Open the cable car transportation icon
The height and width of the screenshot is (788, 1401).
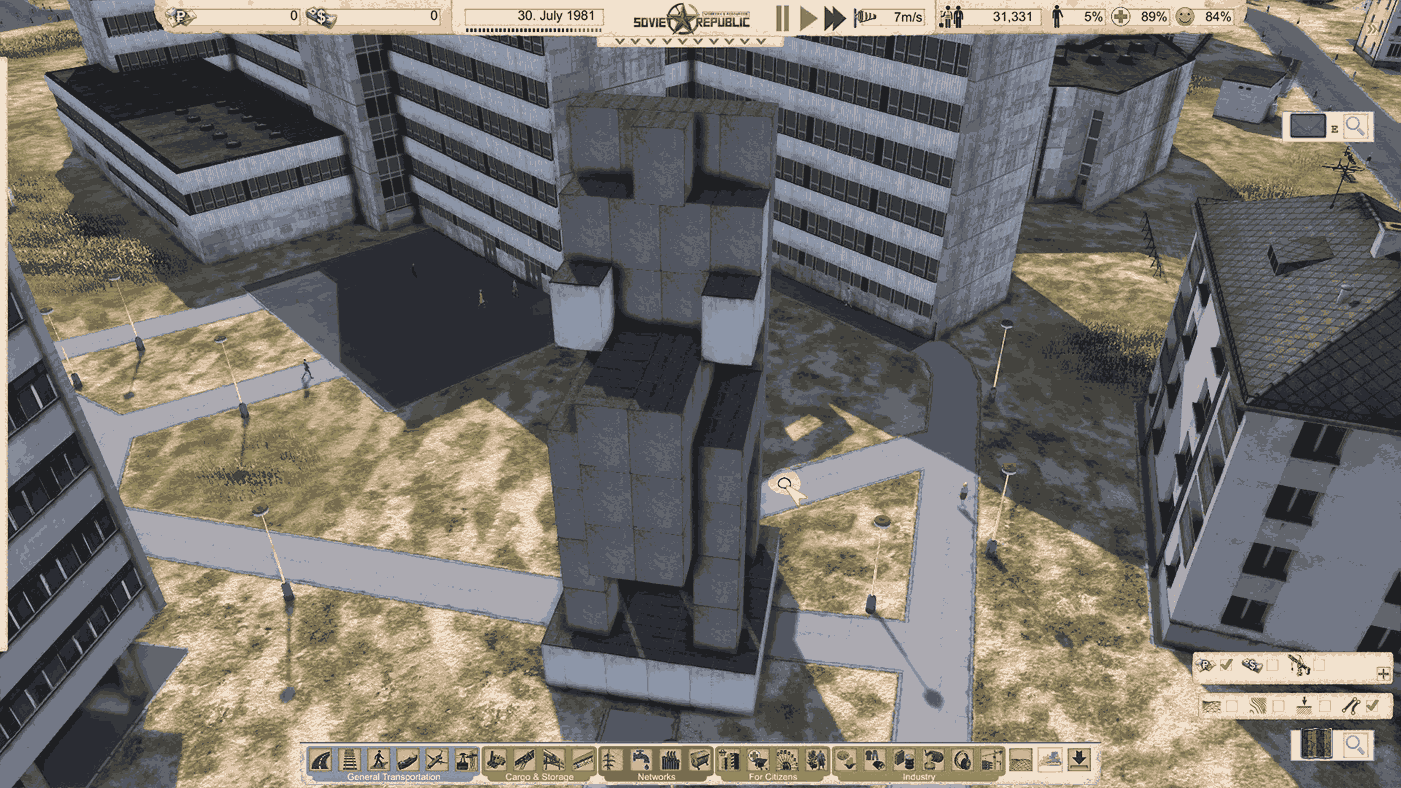tap(465, 760)
